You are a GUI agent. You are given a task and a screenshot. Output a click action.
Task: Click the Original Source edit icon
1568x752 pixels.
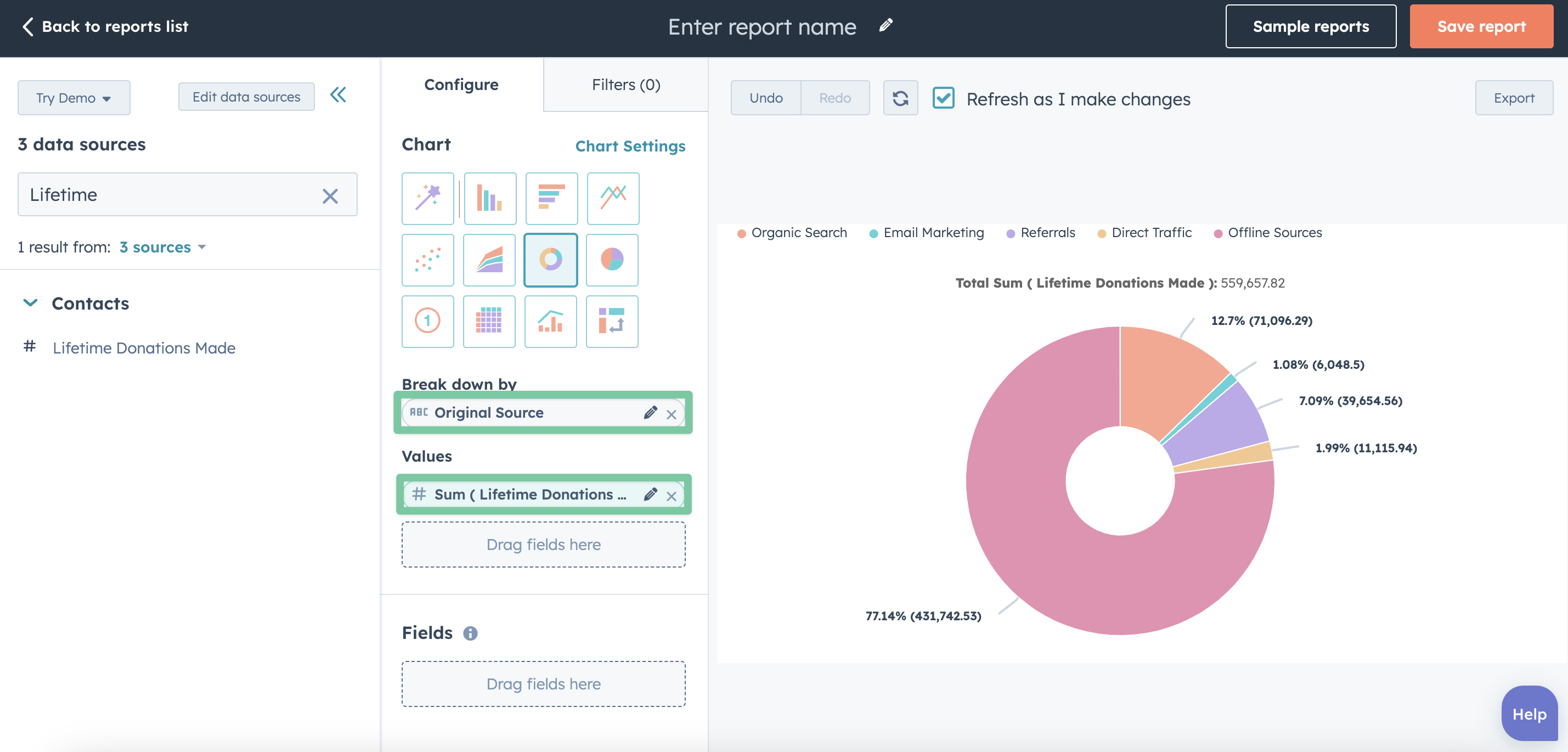tap(650, 411)
